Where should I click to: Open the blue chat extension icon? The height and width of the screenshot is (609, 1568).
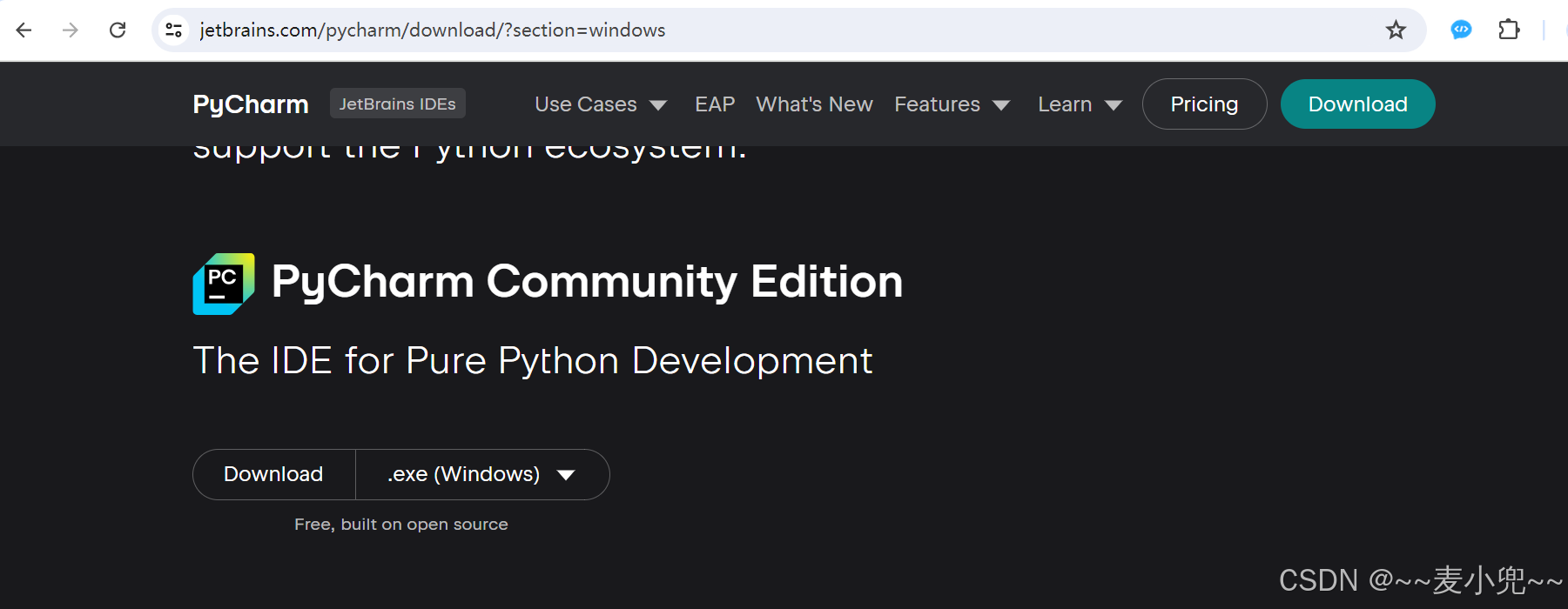click(x=1461, y=30)
